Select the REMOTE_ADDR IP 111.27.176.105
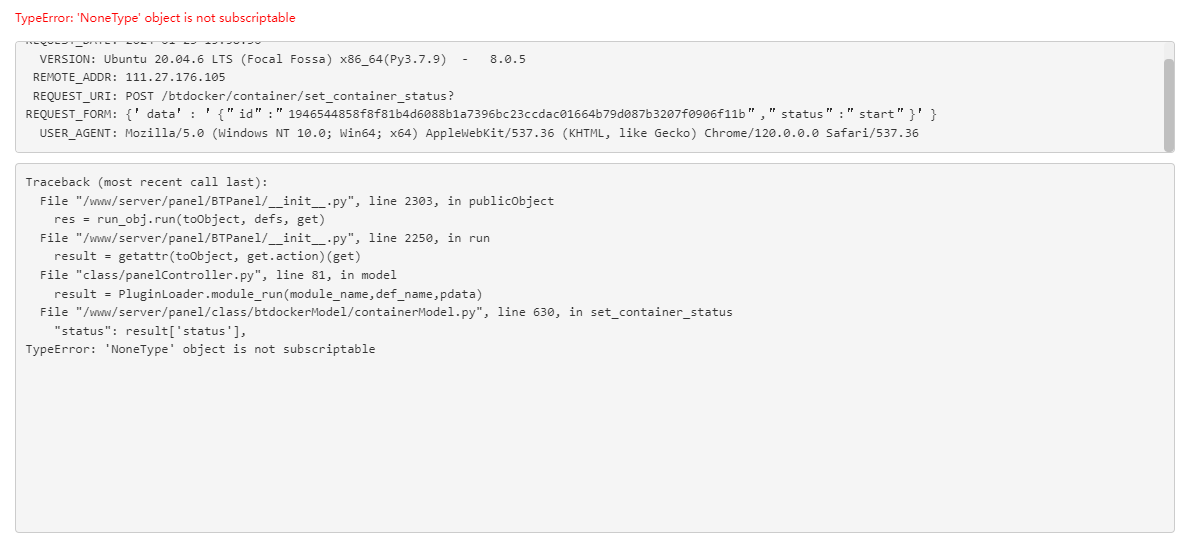This screenshot has height=537, width=1191. [x=175, y=77]
